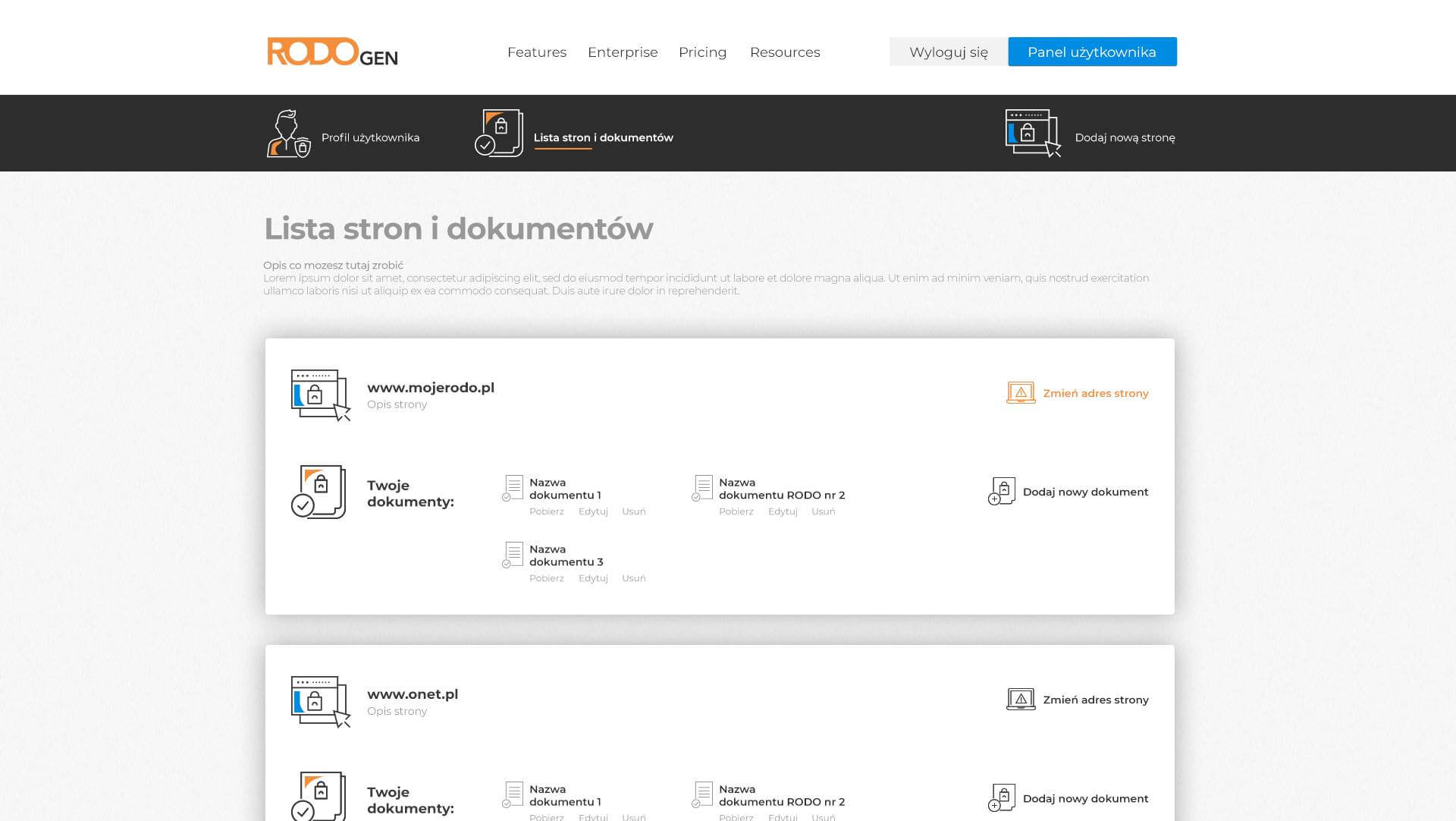The width and height of the screenshot is (1456, 821).
Task: Open the Features menu item
Action: (537, 52)
